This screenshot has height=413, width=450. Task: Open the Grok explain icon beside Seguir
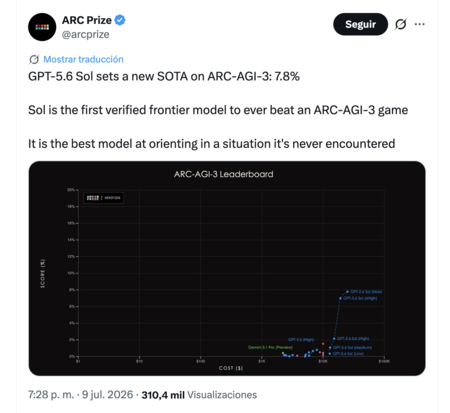(x=400, y=24)
